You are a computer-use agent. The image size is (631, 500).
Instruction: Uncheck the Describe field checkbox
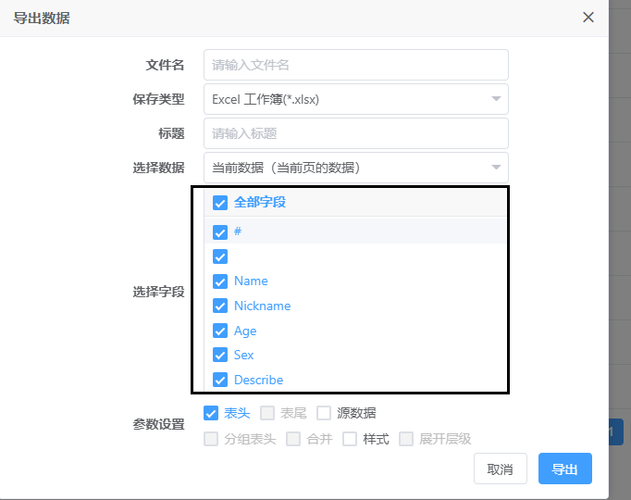pyautogui.click(x=220, y=380)
